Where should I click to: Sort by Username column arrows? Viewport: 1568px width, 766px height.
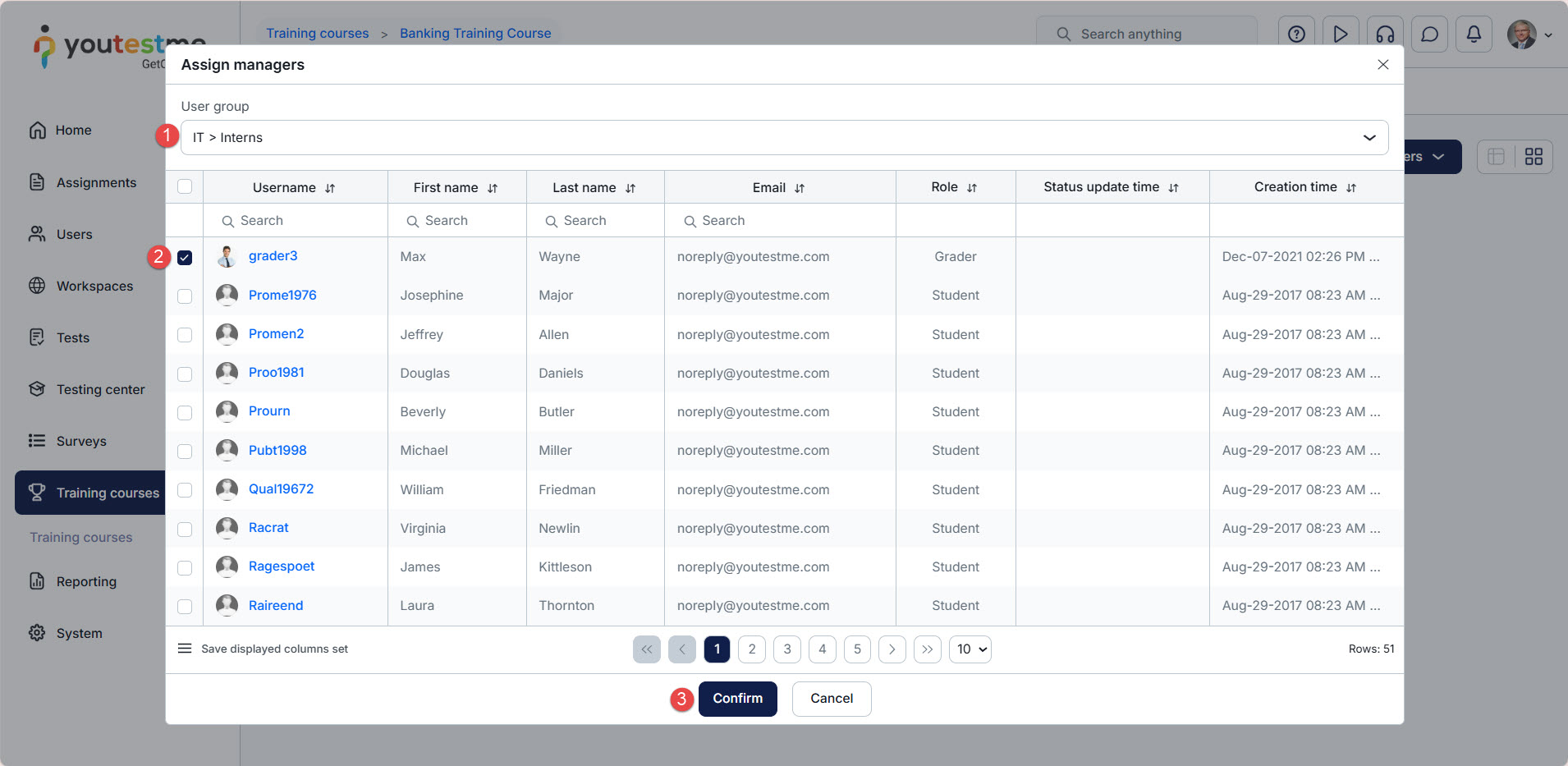(x=330, y=188)
